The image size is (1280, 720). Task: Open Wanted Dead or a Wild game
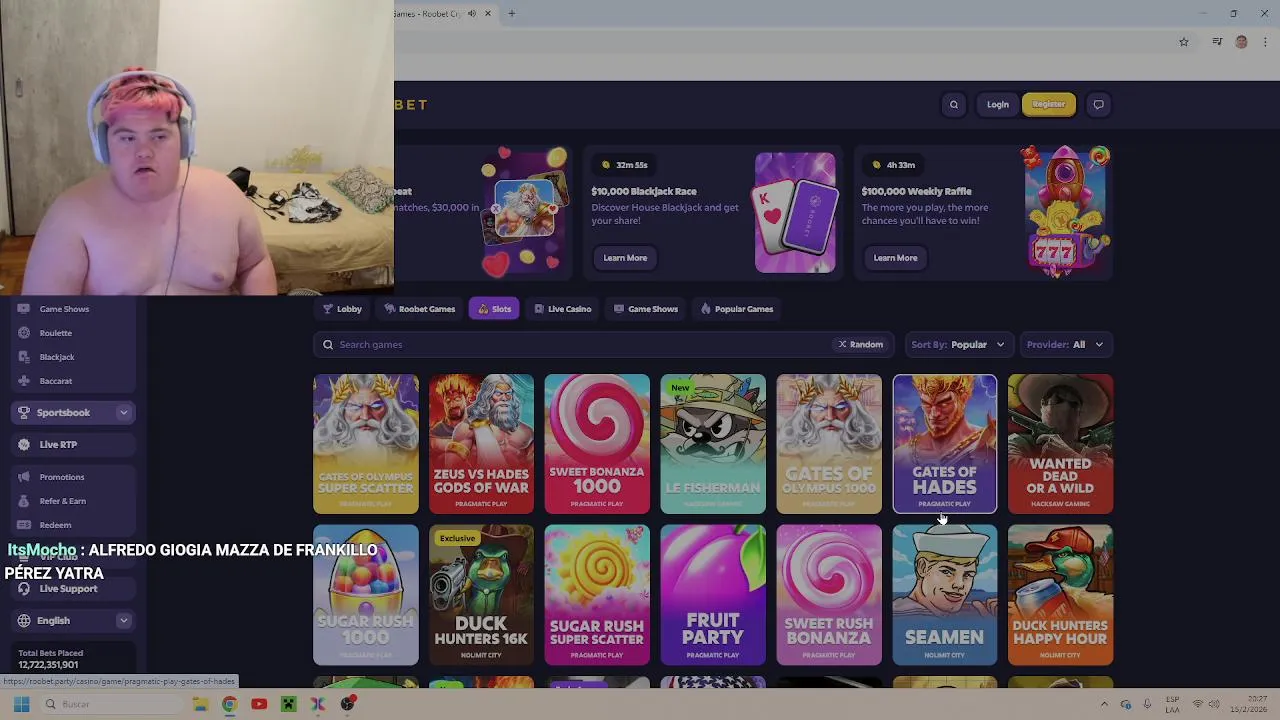coord(1060,444)
